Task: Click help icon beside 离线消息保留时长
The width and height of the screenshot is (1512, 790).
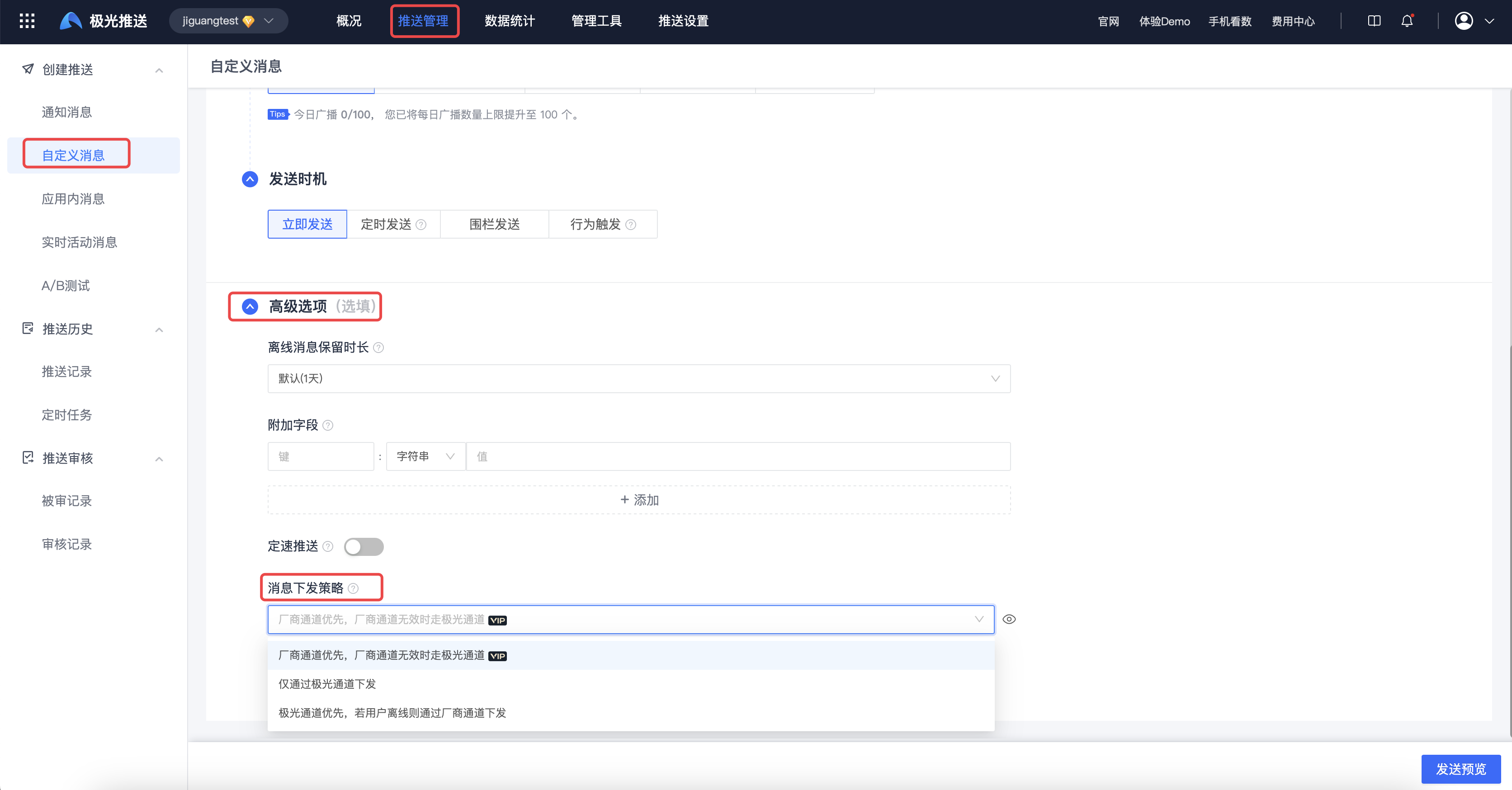Action: (x=378, y=348)
